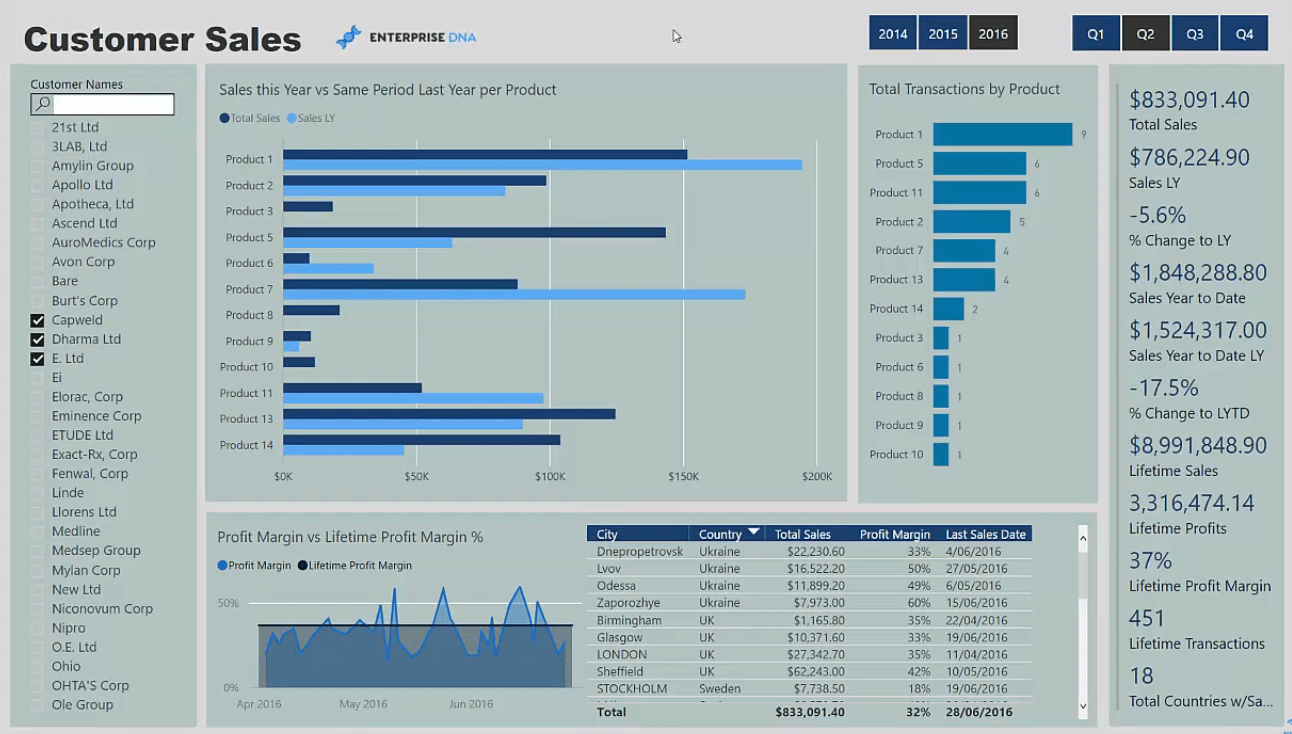The image size is (1292, 734).
Task: Click the Eminence Corp customer name
Action: click(97, 416)
